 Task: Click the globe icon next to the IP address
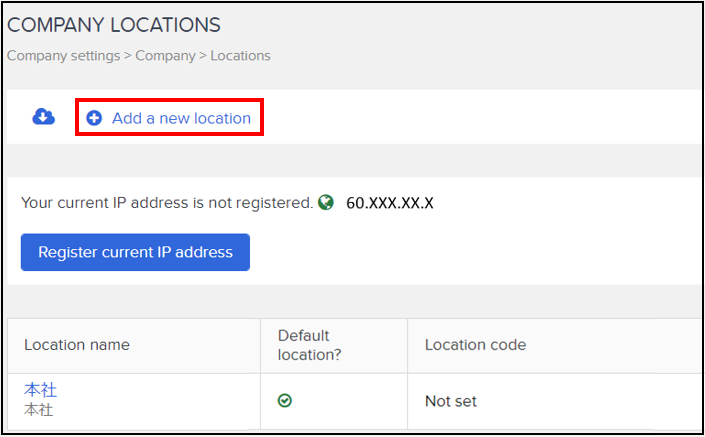point(326,202)
